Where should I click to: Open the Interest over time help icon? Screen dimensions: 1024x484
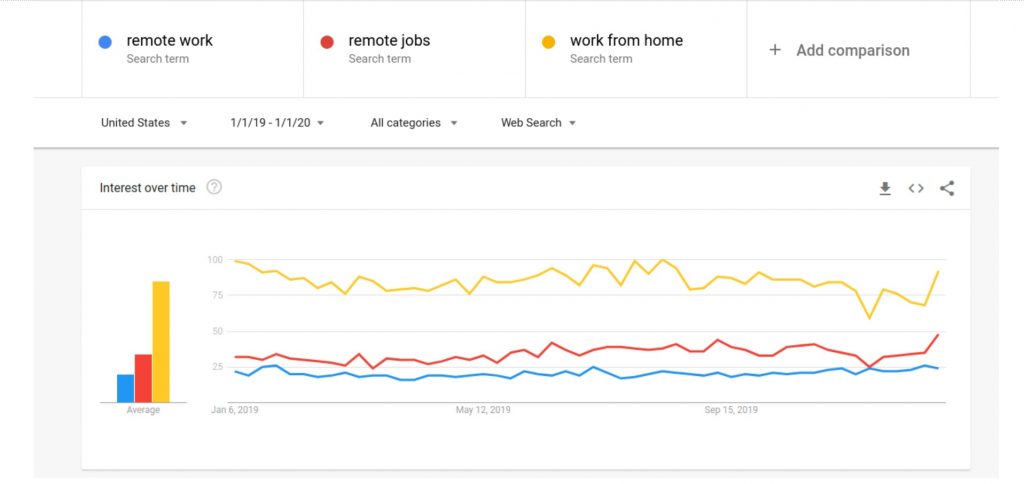pos(214,187)
